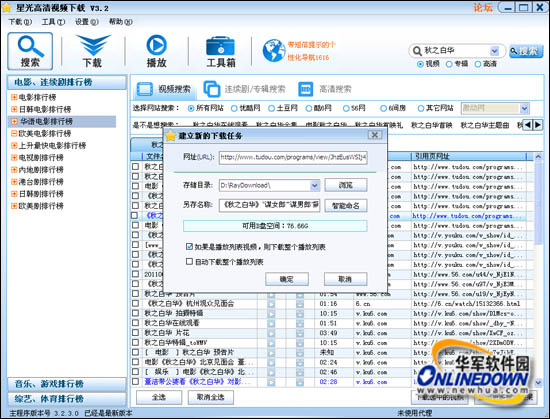This screenshot has height=419, width=550.
Task: Click play icon in 拍摄特辑 row
Action: (x=271, y=313)
